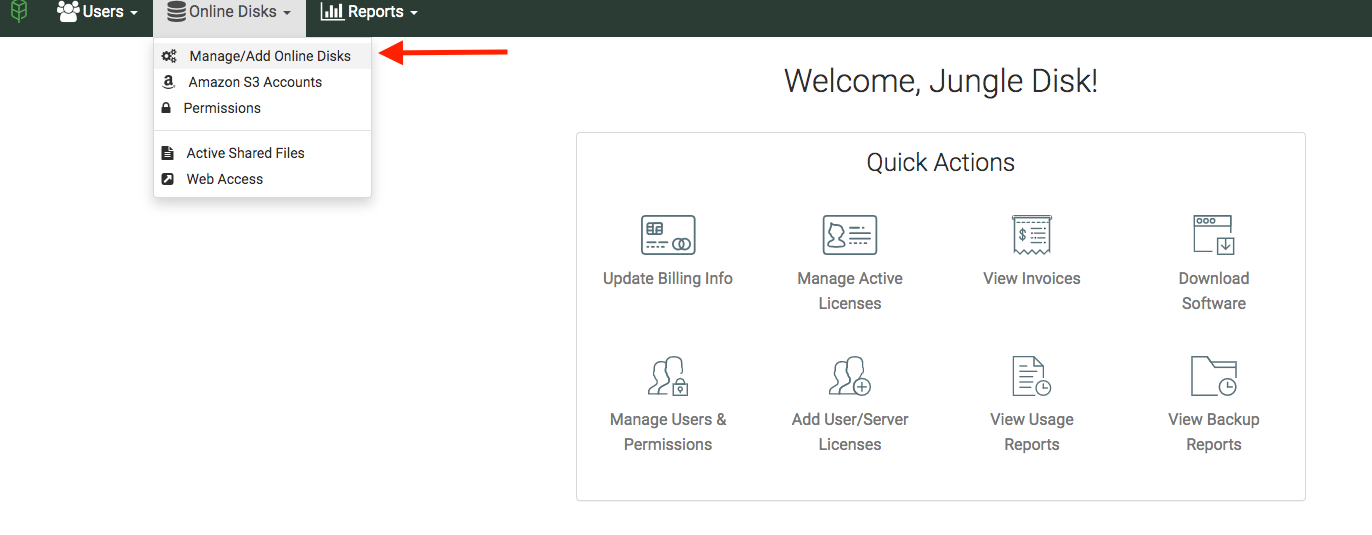This screenshot has height=535, width=1372.
Task: Click the green Jungle Disk logo icon
Action: [x=18, y=12]
